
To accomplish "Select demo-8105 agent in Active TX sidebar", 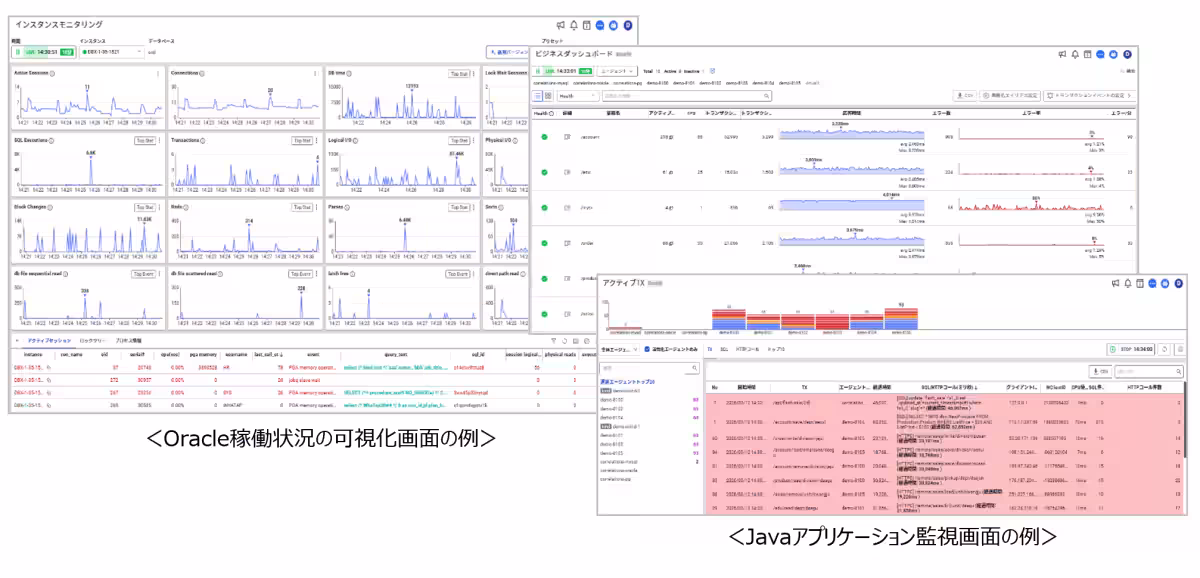I will coord(611,453).
